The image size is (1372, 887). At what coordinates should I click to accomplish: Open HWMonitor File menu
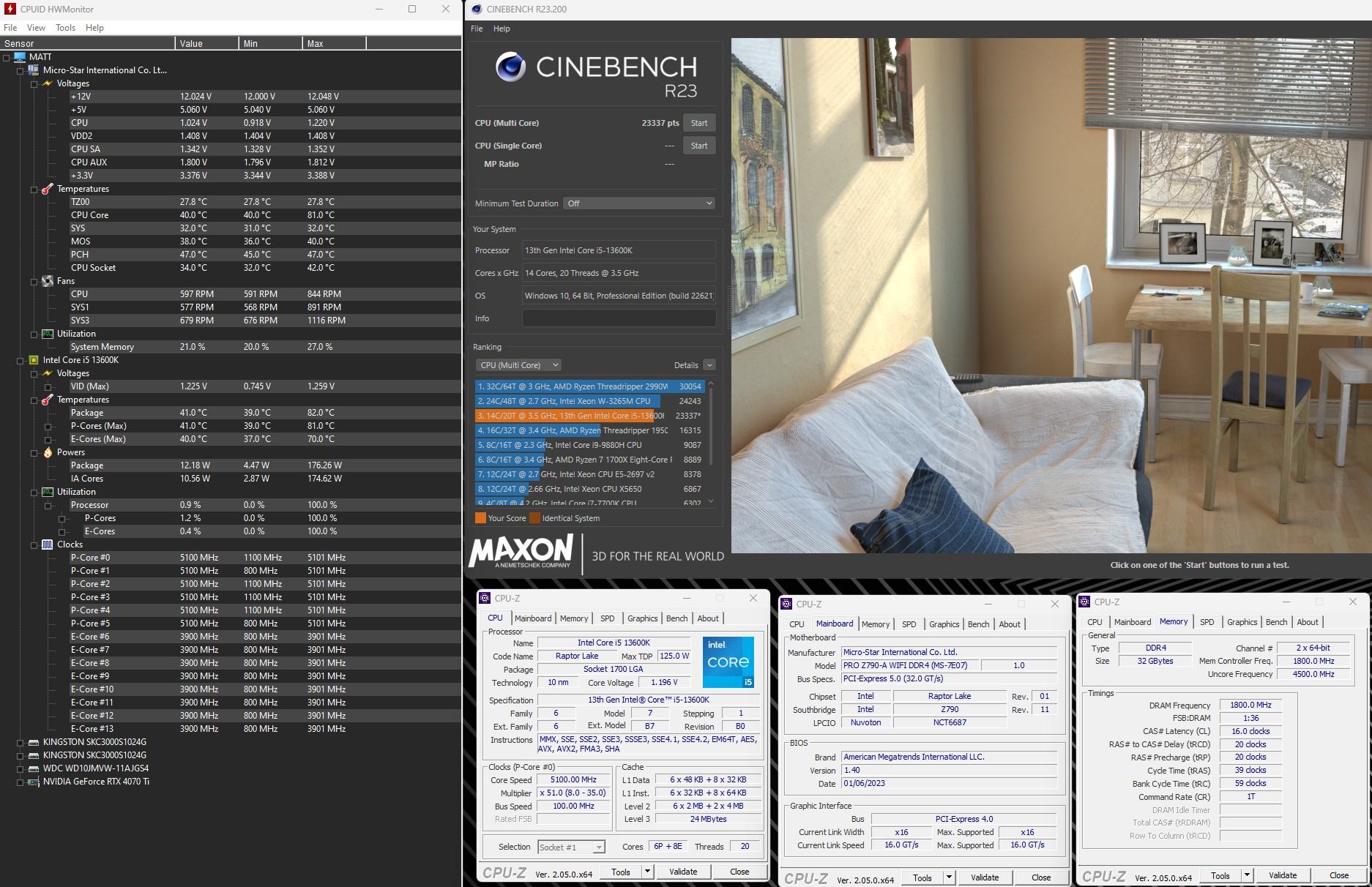[x=10, y=28]
